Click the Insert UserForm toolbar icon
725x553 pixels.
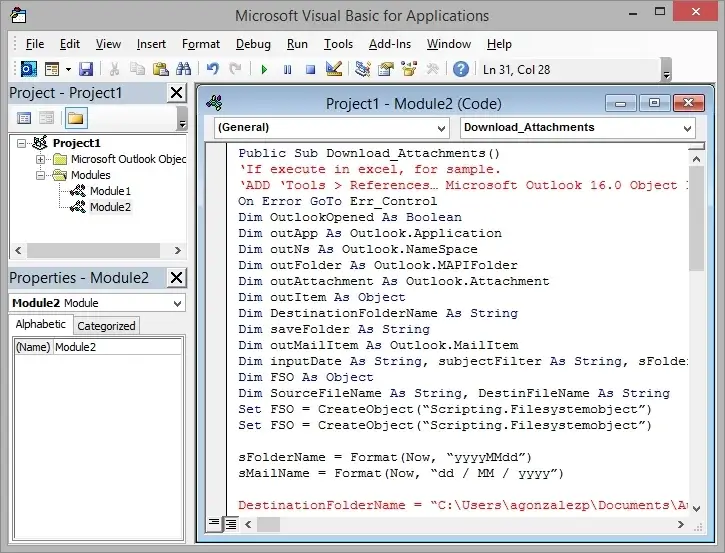point(52,69)
